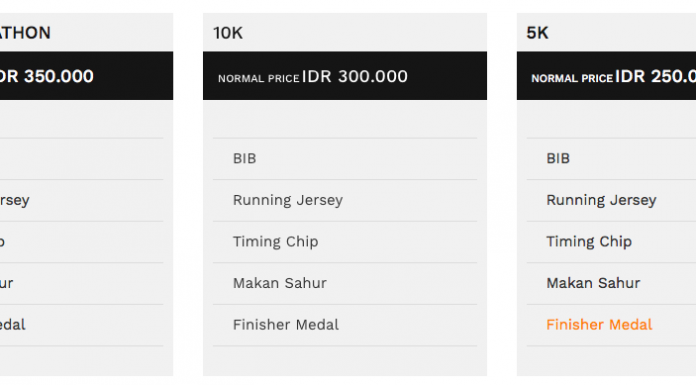Image resolution: width=696 pixels, height=385 pixels.
Task: Click Makan Sahur in the 10K list
Action: click(x=280, y=283)
